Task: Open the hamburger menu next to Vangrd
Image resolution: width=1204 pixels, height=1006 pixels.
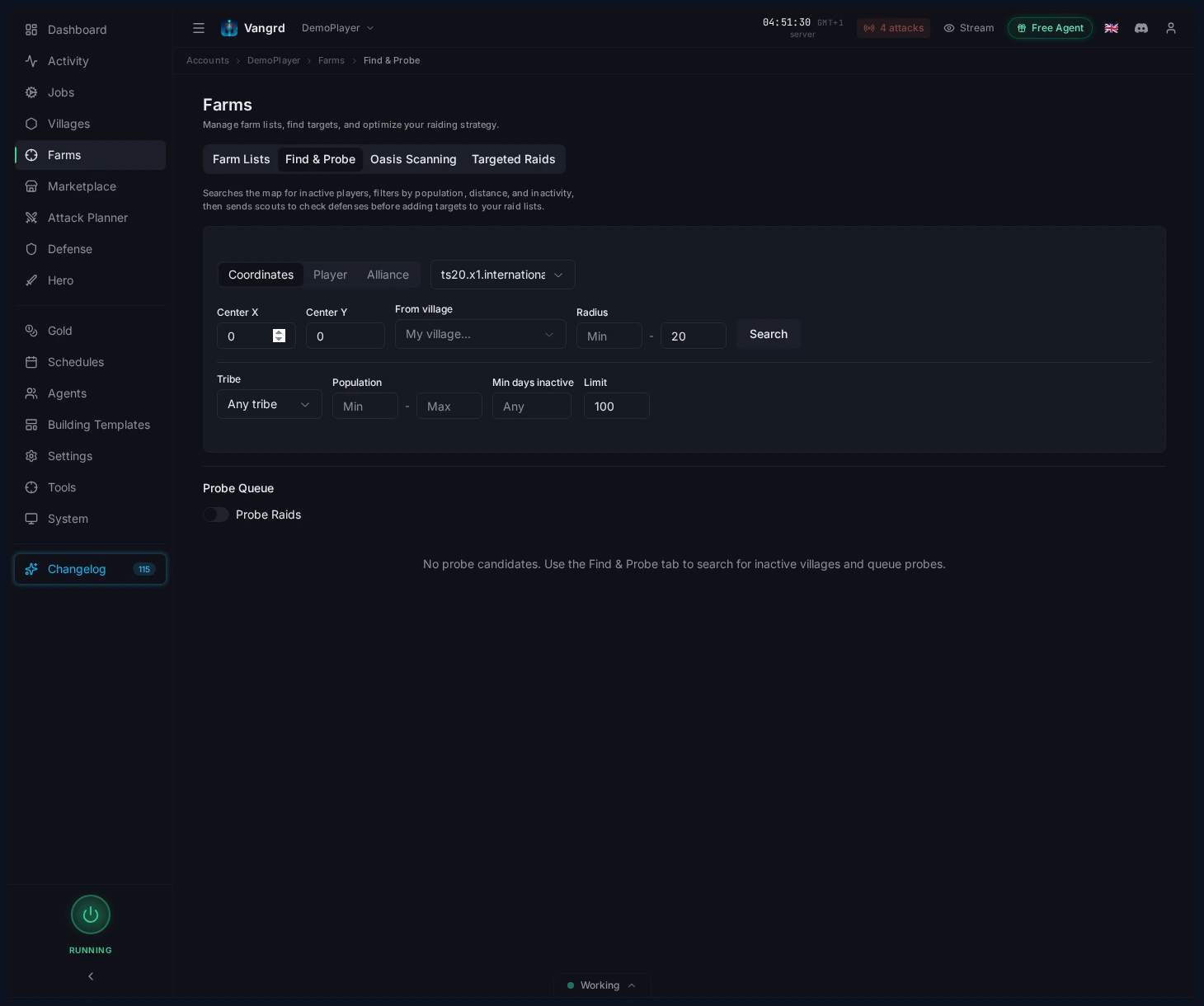Action: click(x=199, y=28)
